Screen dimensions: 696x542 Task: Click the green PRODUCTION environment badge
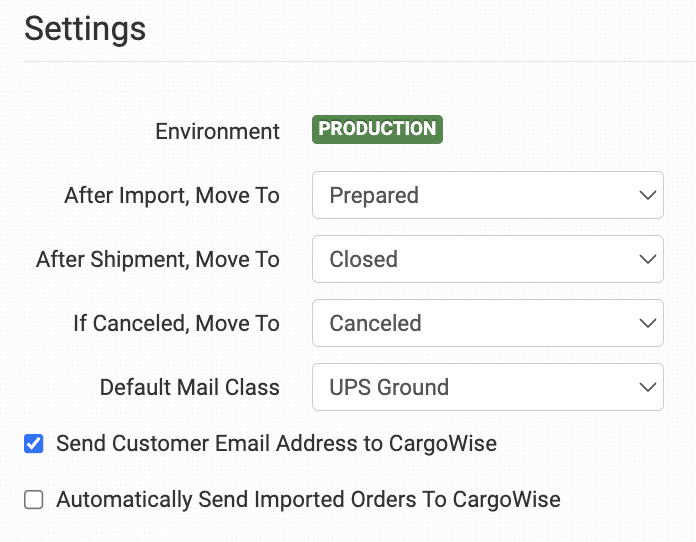(x=377, y=129)
